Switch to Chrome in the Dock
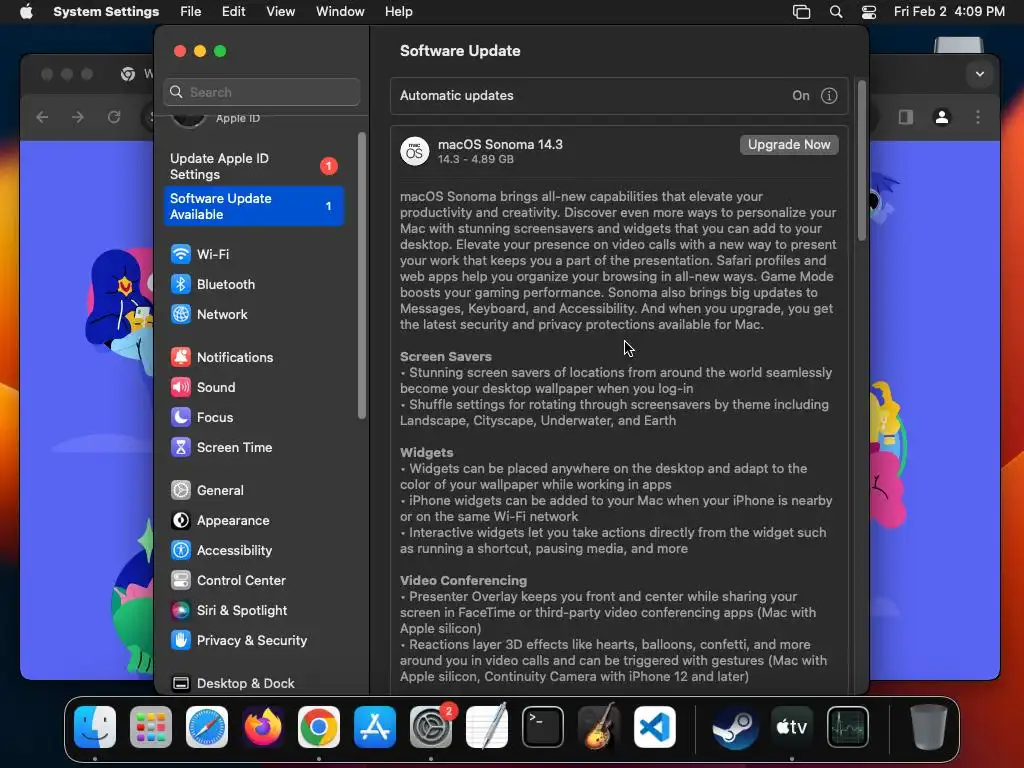 (x=319, y=727)
